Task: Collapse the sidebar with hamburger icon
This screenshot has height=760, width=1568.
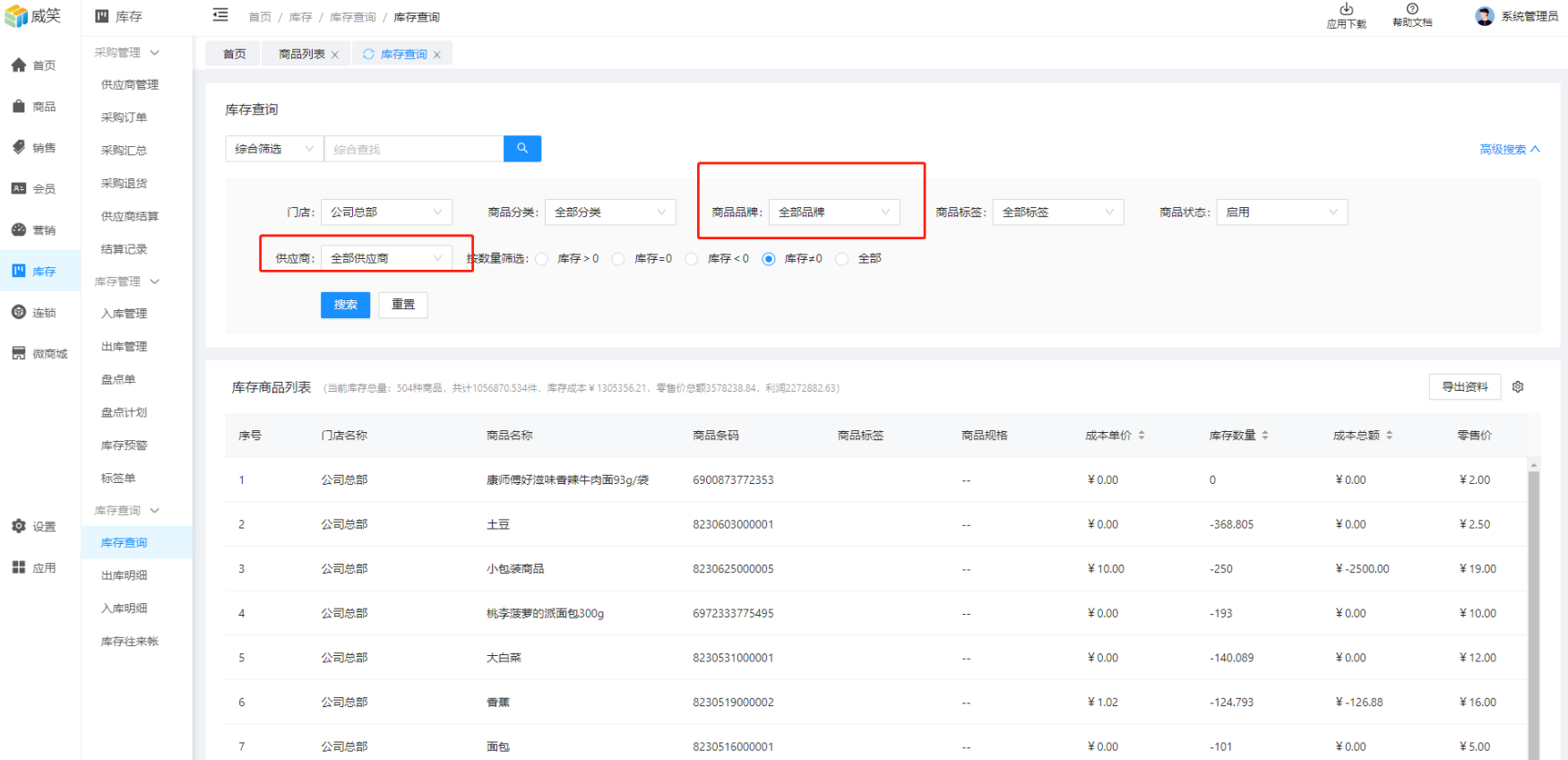Action: 220,15
